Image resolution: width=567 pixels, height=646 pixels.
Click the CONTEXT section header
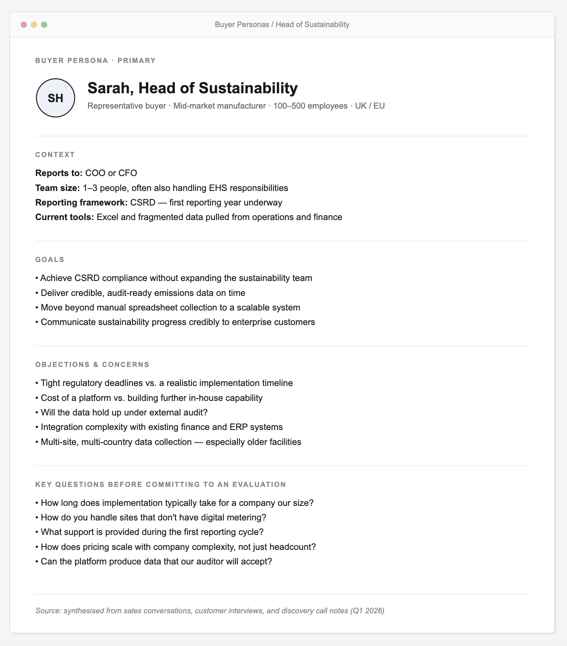coord(55,154)
